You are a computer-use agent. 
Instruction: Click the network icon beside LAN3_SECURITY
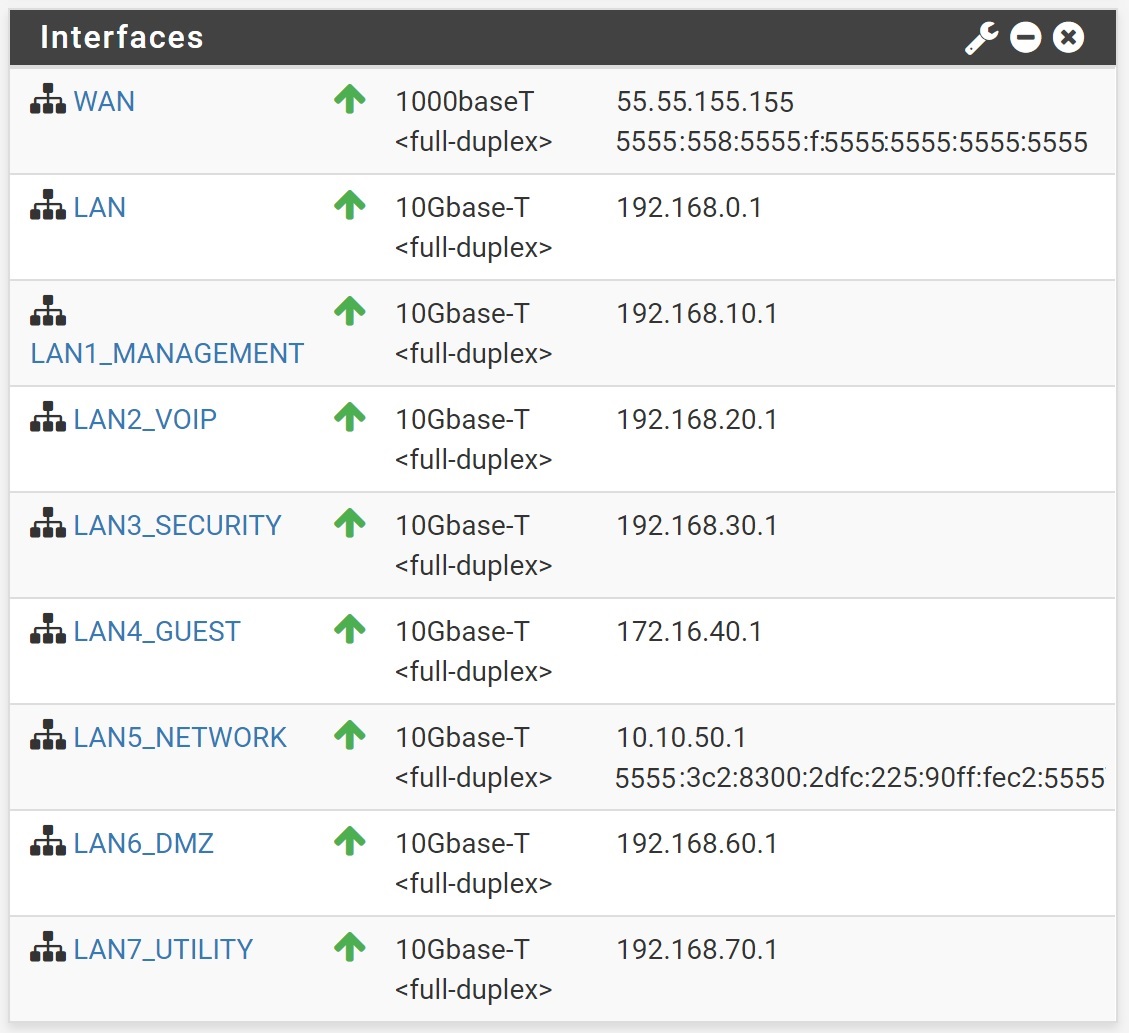(x=48, y=526)
